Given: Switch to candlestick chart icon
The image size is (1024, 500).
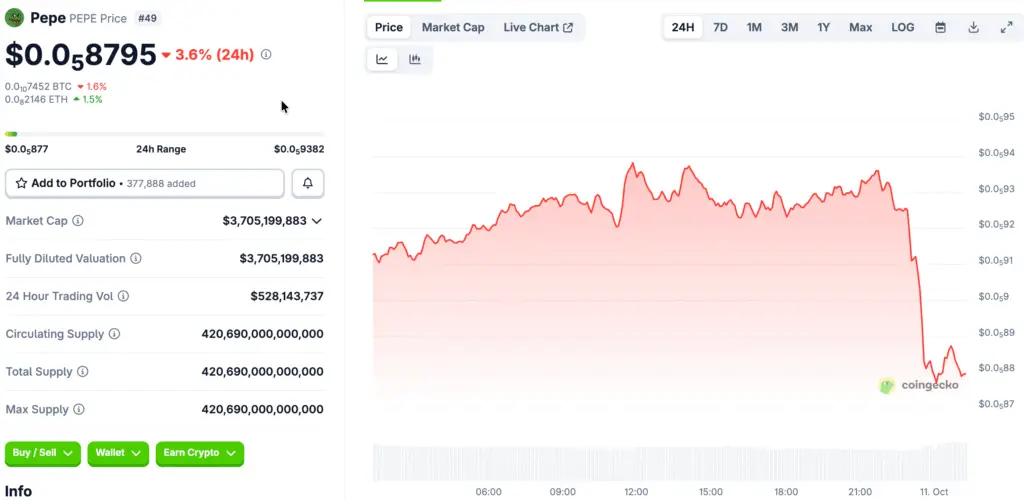Looking at the screenshot, I should pos(414,60).
